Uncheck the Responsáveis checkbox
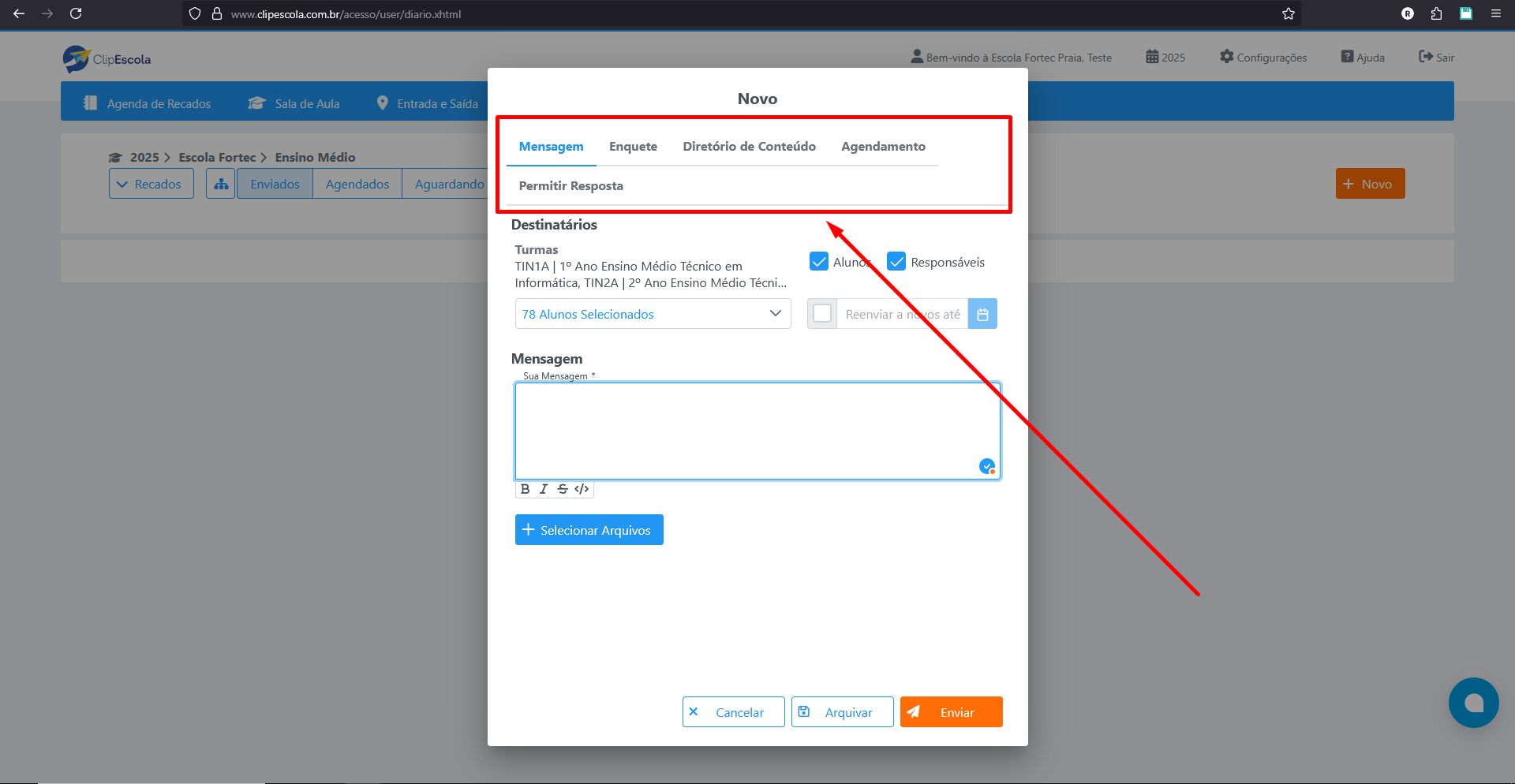The image size is (1515, 784). click(x=896, y=261)
